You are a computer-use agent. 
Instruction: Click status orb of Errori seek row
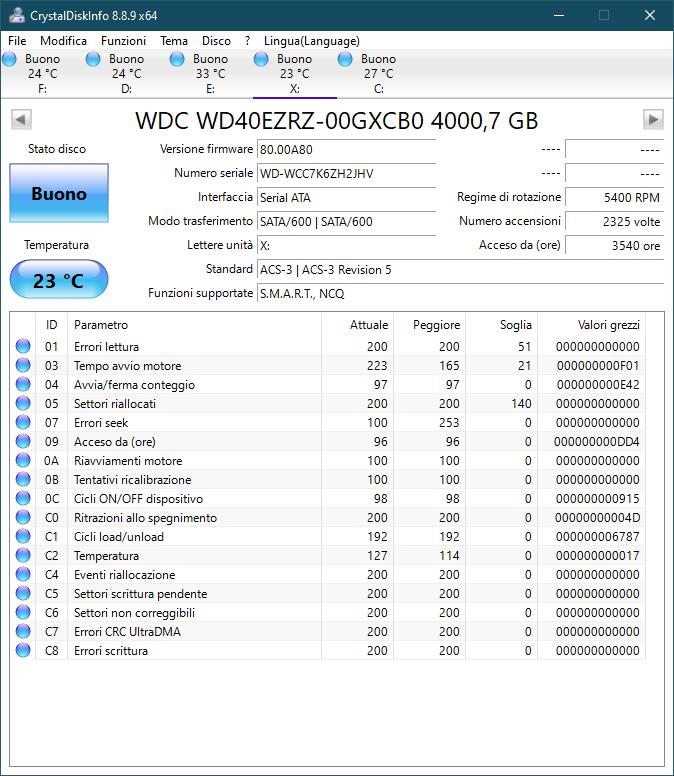[x=23, y=422]
